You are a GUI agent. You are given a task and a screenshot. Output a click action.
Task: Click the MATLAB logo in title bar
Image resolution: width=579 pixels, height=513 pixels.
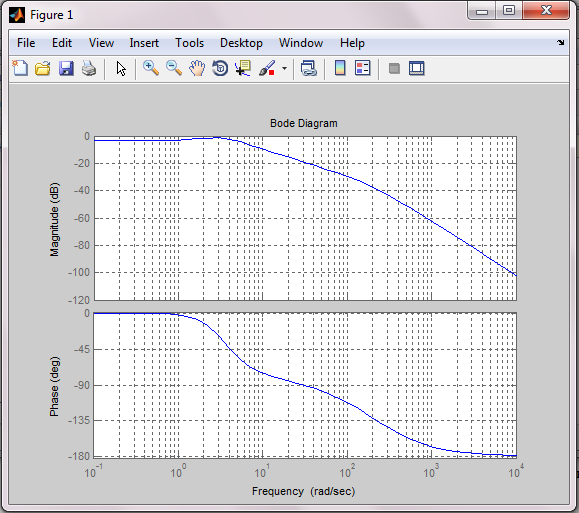click(17, 15)
